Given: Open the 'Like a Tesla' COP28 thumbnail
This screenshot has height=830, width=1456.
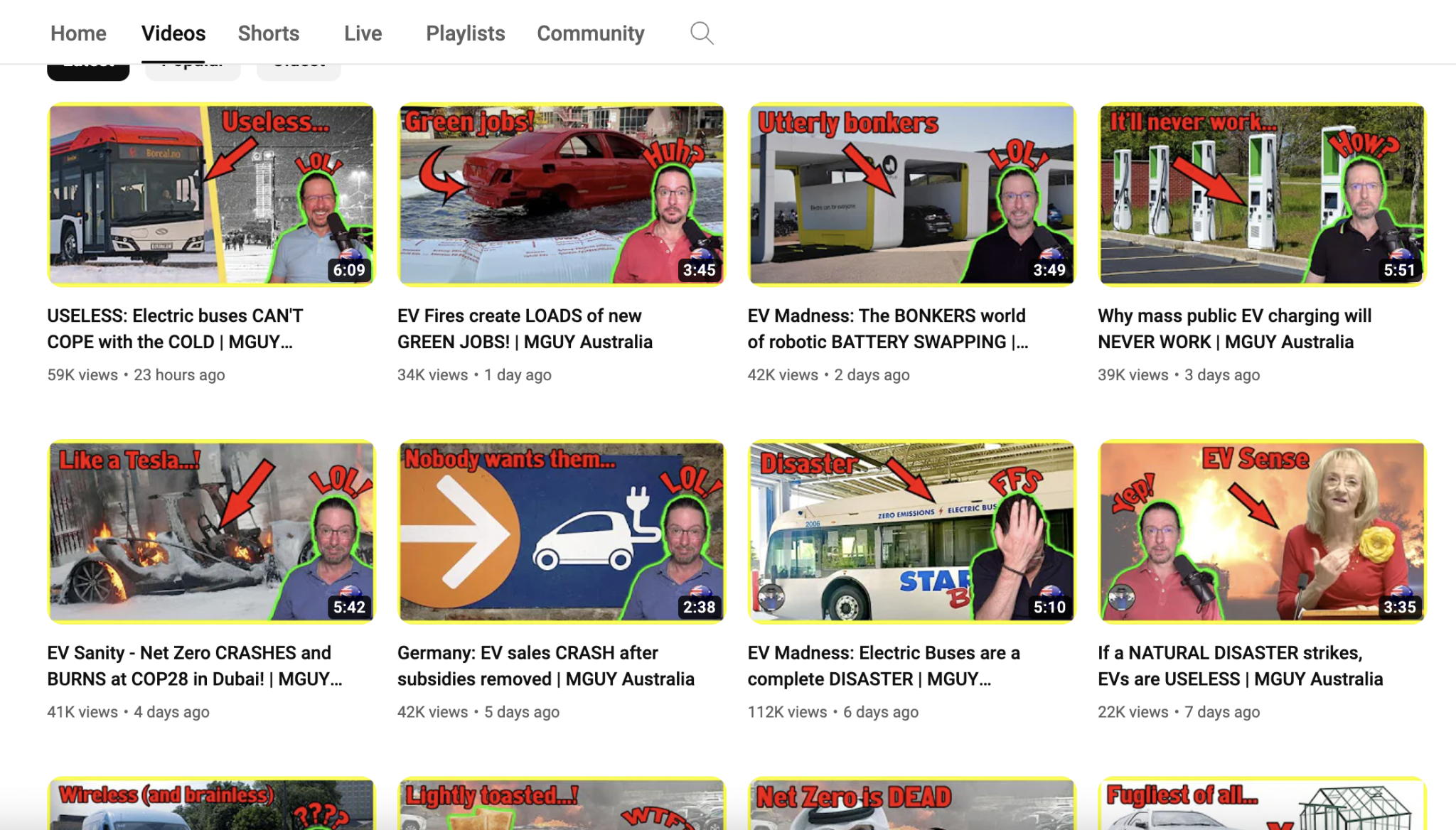Looking at the screenshot, I should [x=211, y=532].
